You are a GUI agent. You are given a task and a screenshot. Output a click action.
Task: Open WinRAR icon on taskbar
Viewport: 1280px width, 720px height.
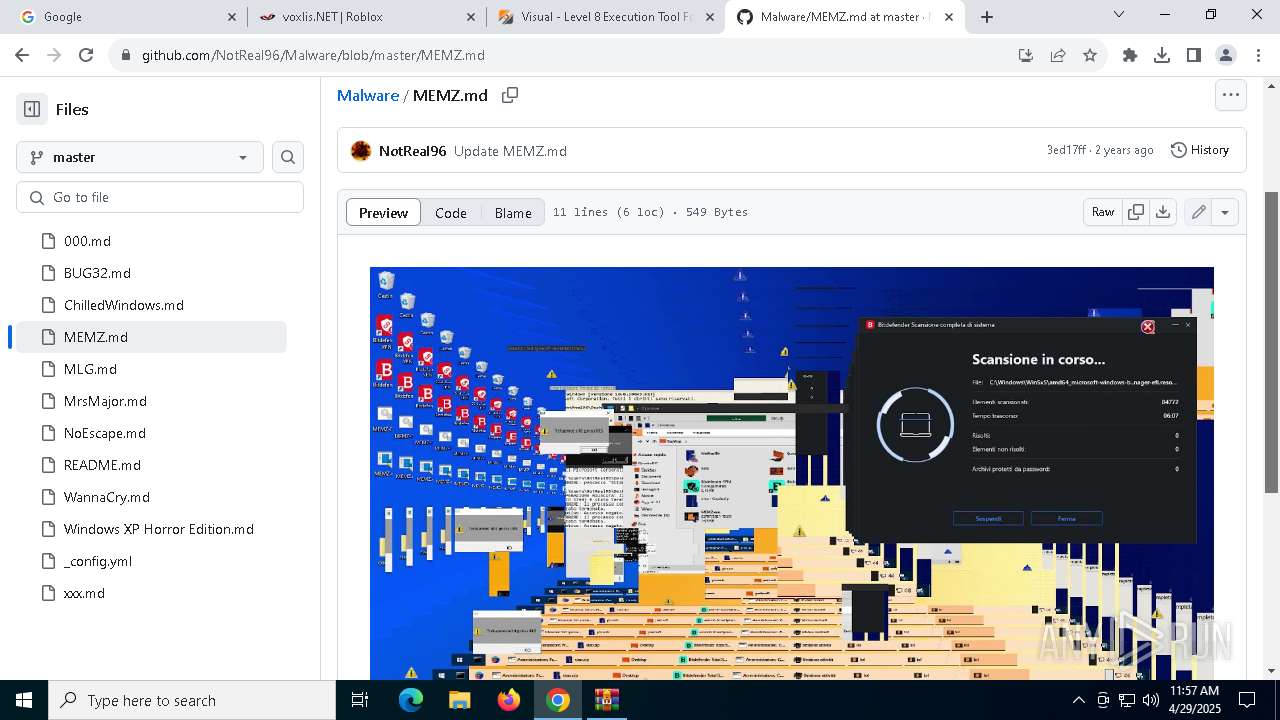click(607, 700)
